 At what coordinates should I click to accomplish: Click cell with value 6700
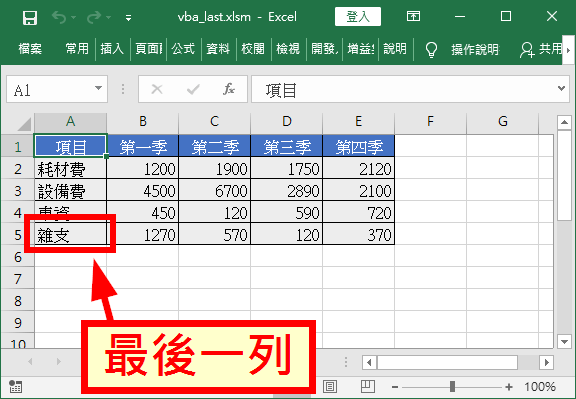[x=215, y=191]
